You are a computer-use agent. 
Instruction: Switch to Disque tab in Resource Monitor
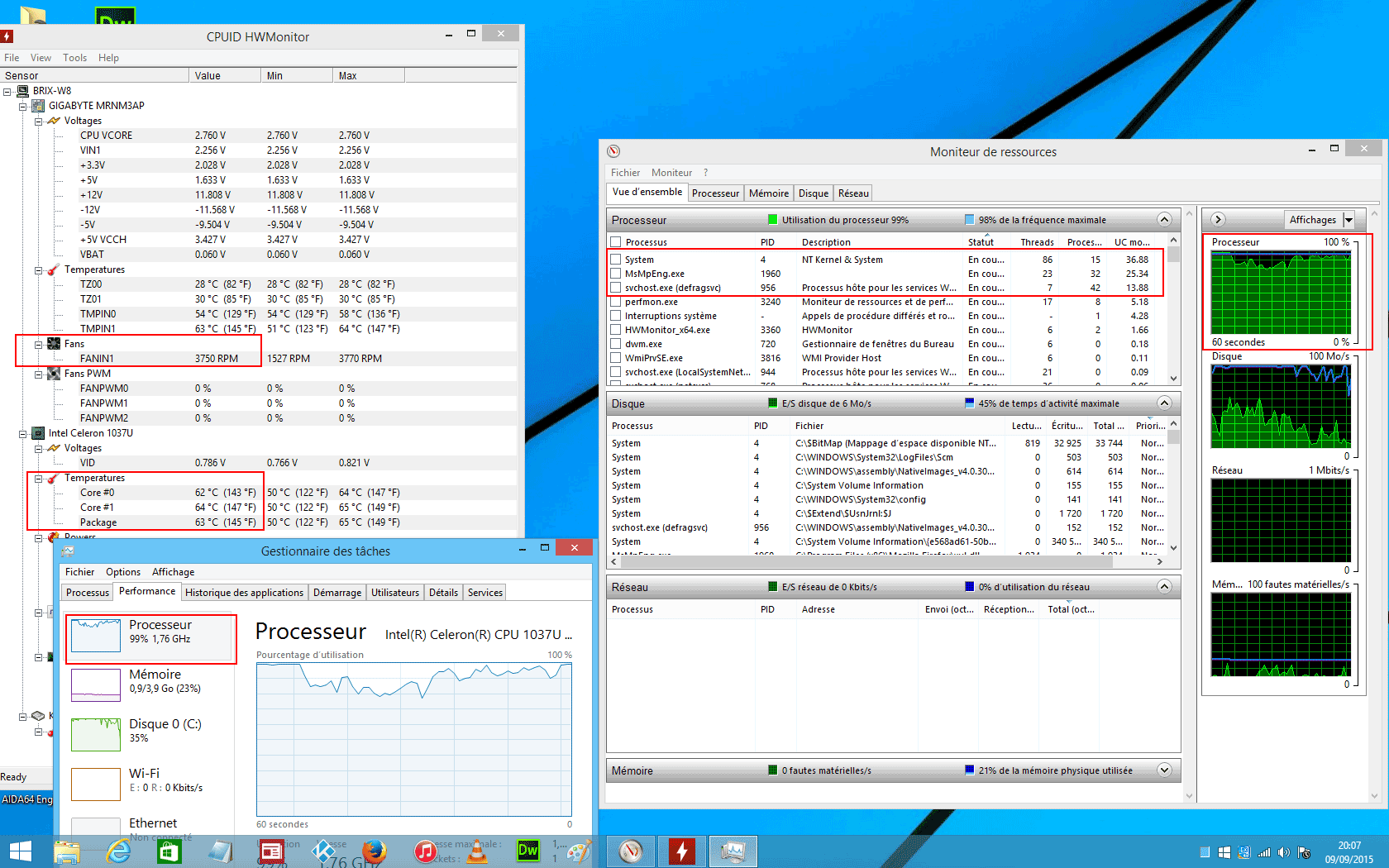(x=813, y=193)
